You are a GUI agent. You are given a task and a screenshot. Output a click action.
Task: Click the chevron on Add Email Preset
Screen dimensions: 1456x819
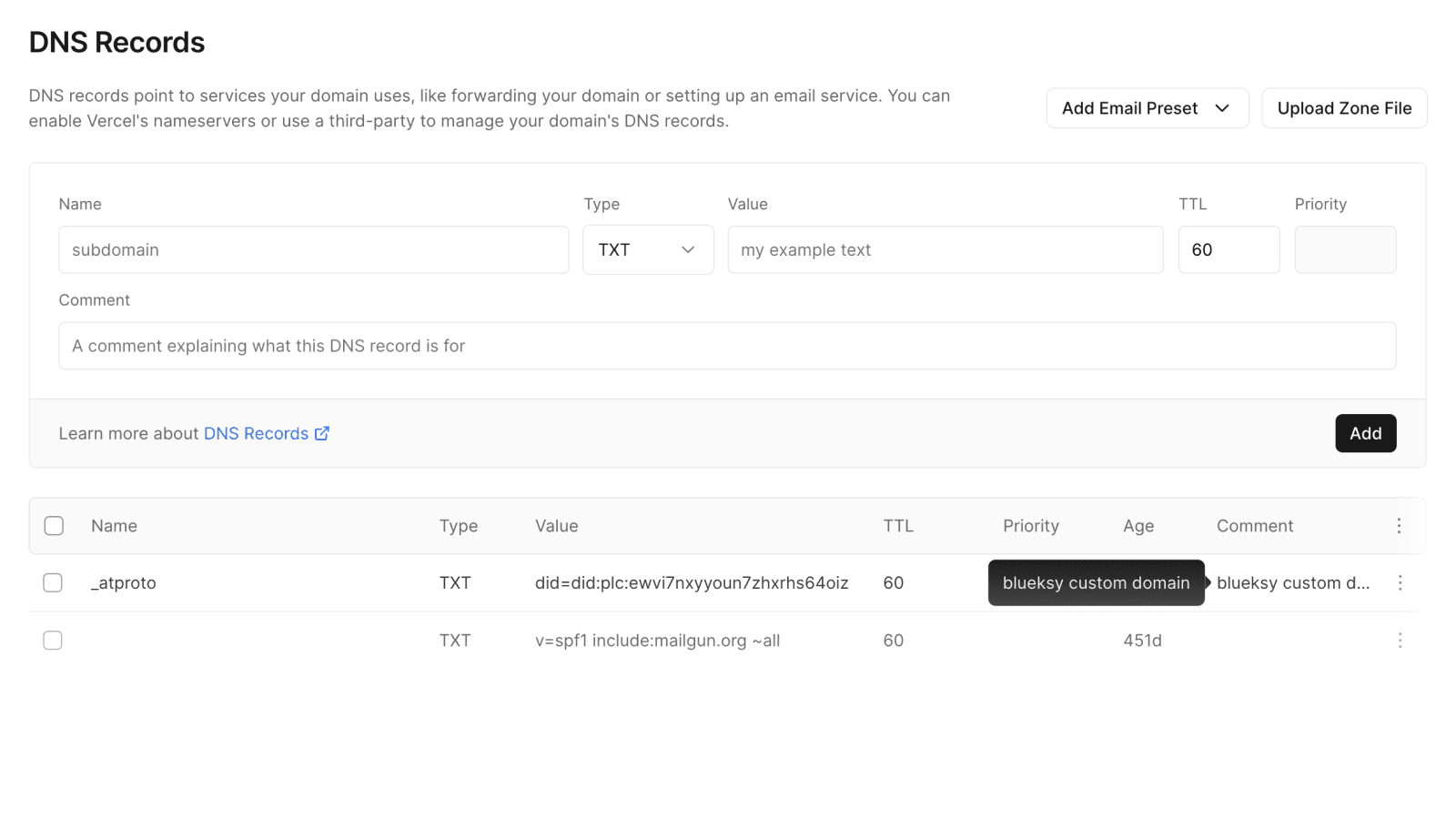[1222, 108]
